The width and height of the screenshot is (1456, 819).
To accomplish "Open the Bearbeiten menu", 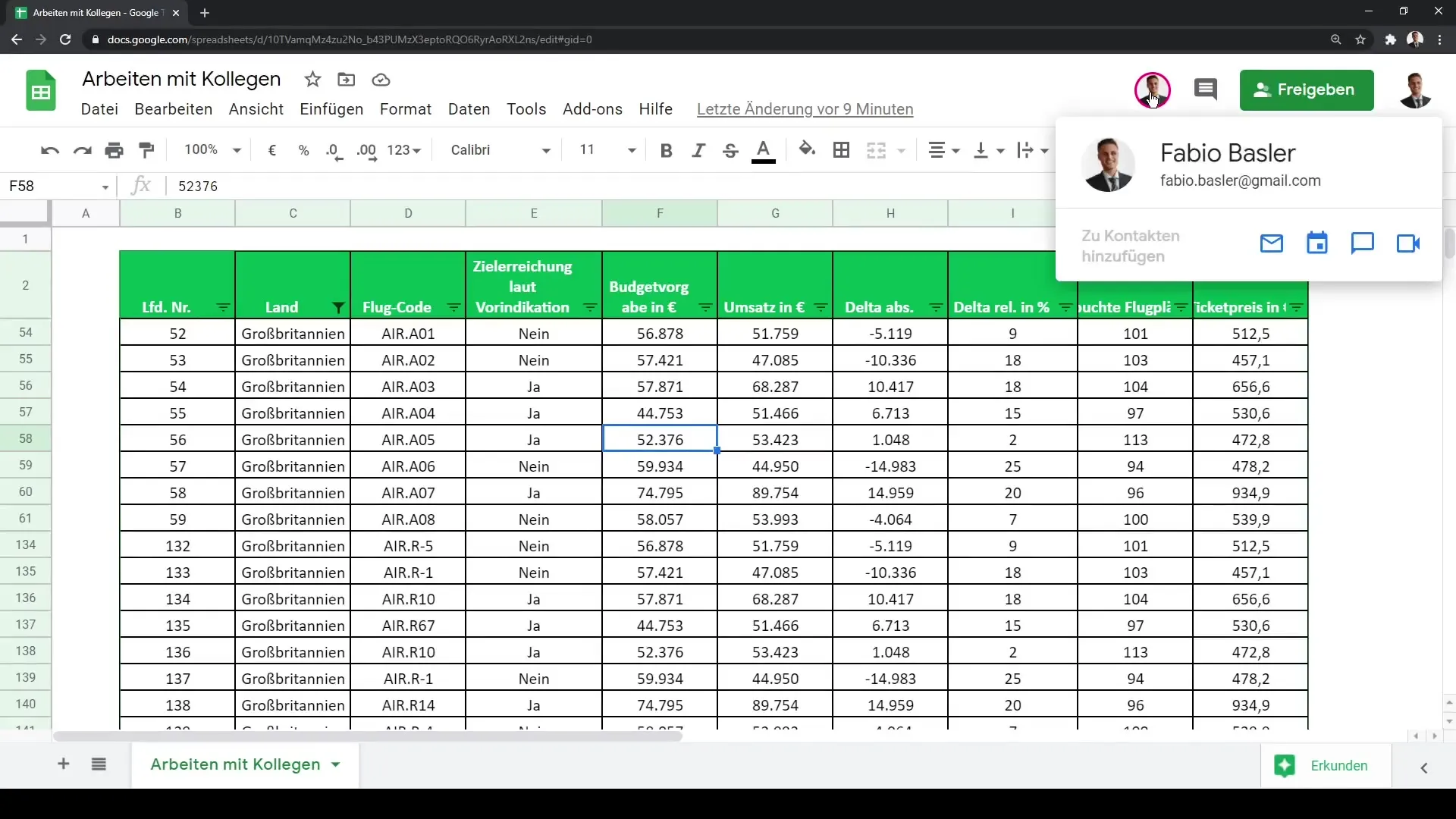I will [x=174, y=109].
